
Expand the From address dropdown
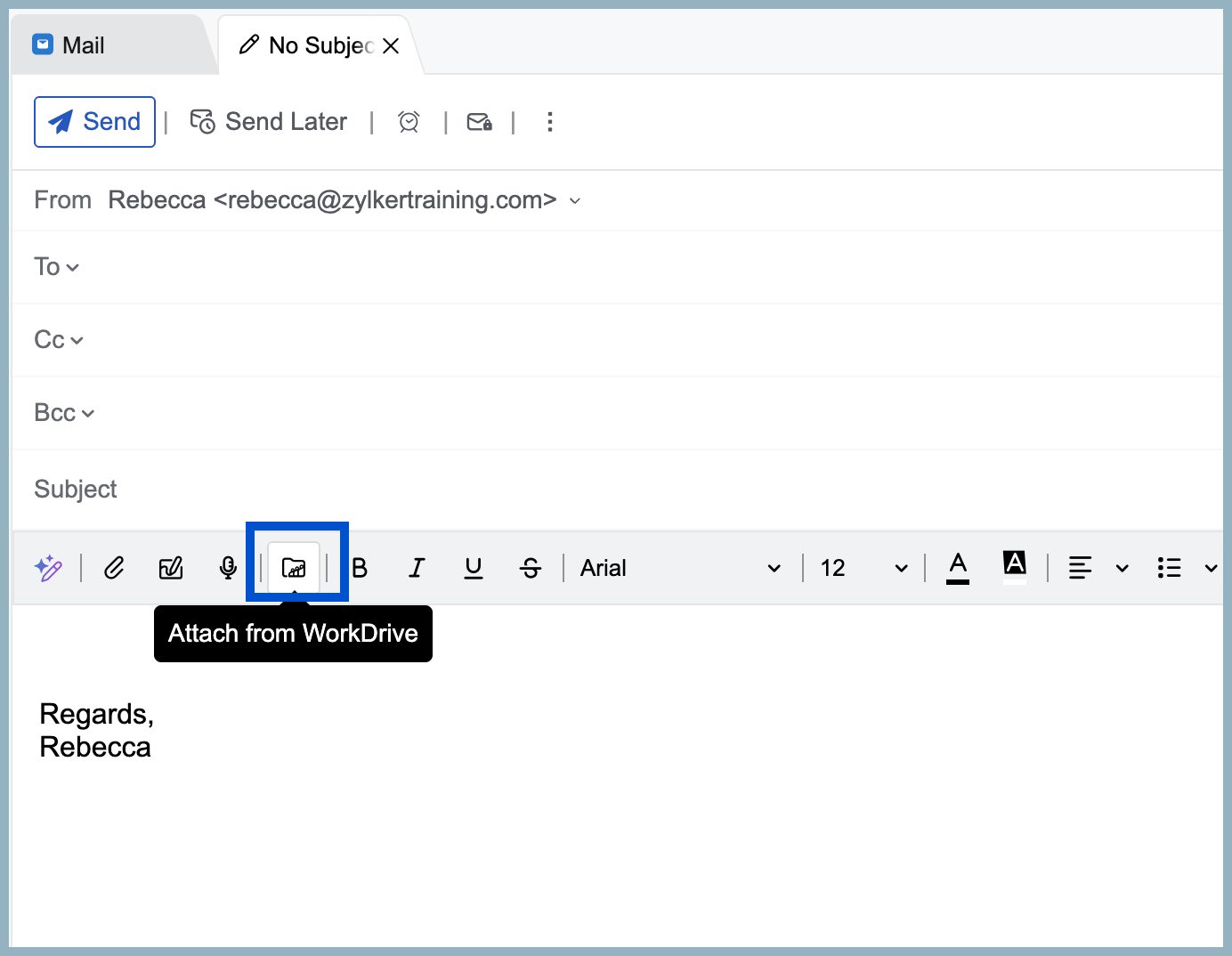pyautogui.click(x=575, y=201)
